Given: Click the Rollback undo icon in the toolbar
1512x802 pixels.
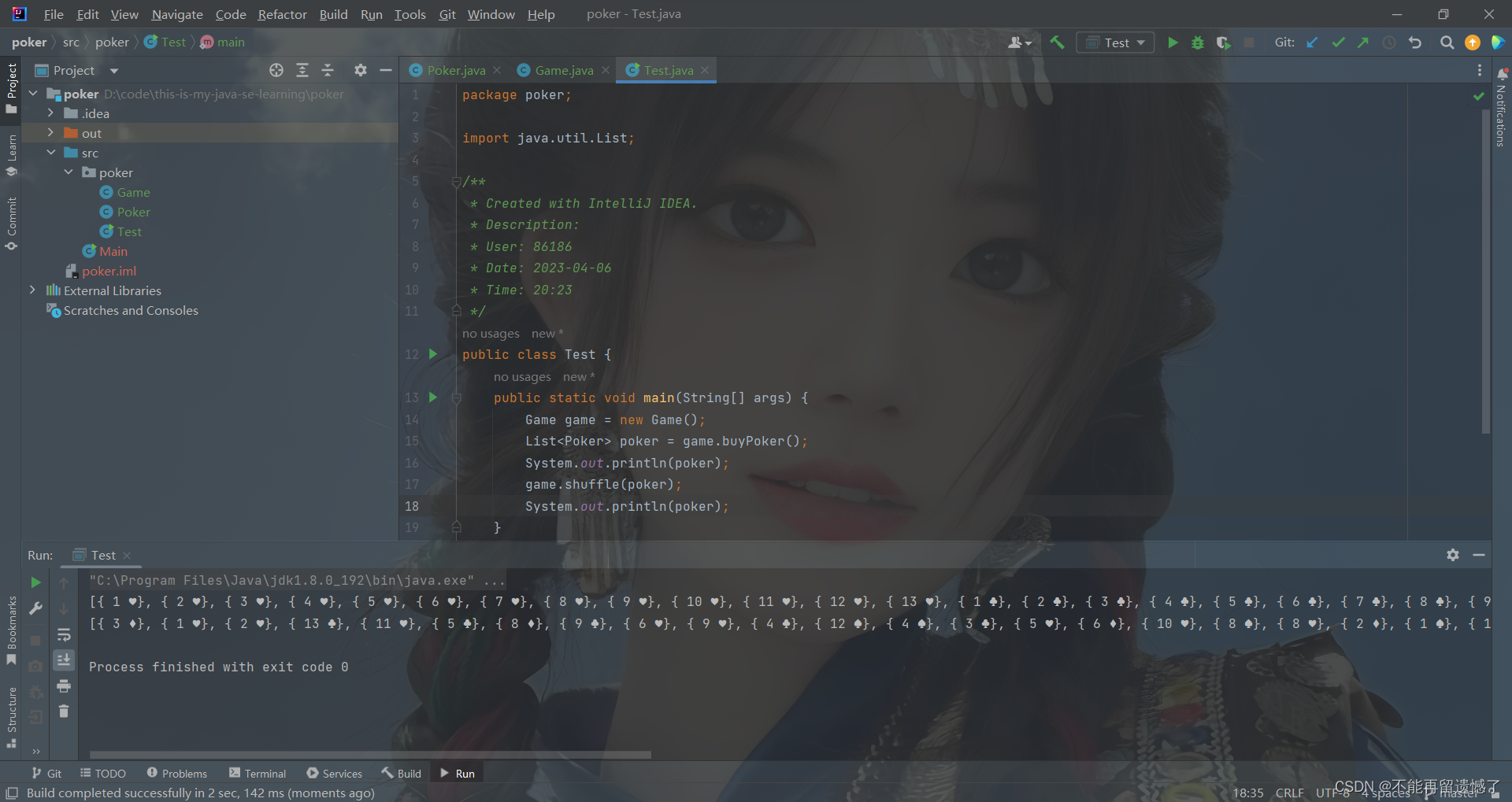Looking at the screenshot, I should [1415, 43].
